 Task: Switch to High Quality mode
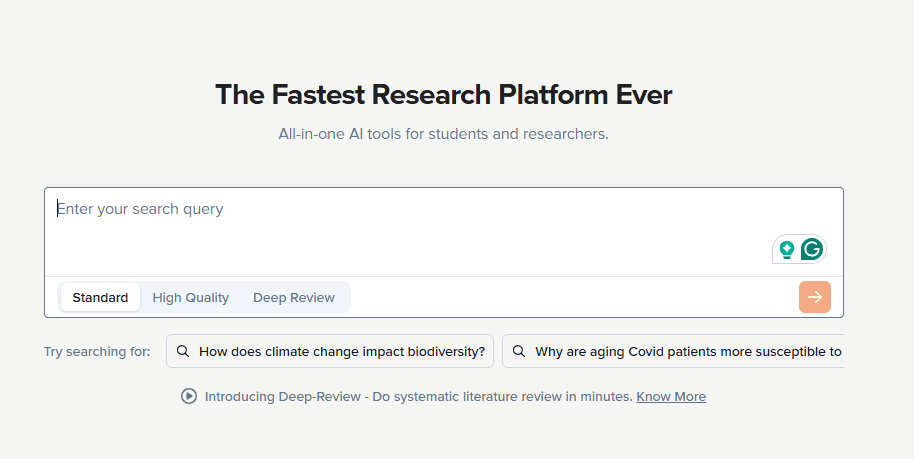tap(191, 297)
